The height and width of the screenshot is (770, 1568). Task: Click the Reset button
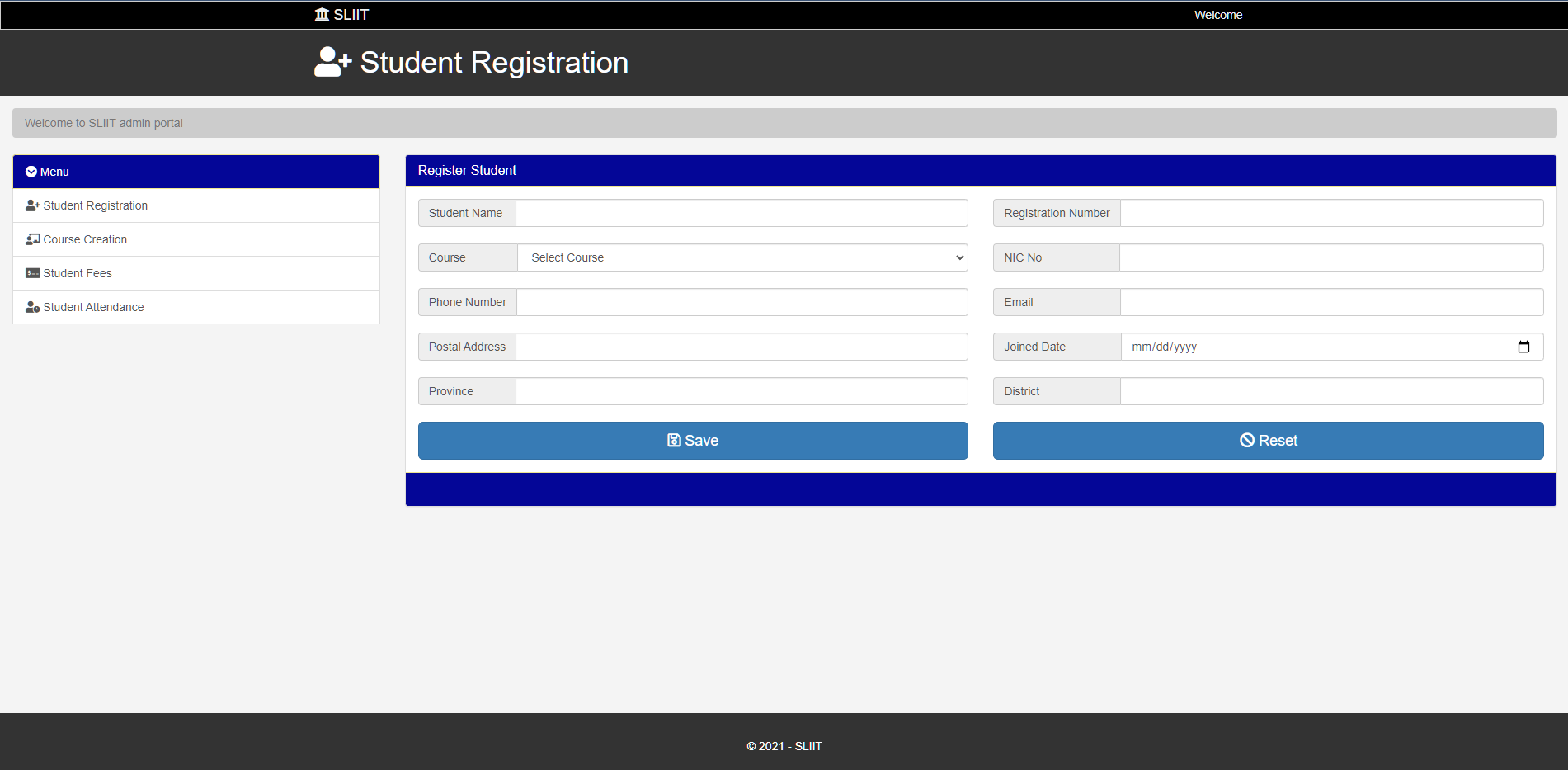[x=1268, y=440]
